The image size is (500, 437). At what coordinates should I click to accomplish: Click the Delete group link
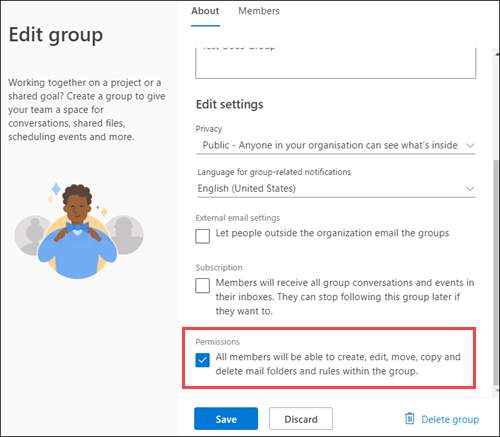pyautogui.click(x=450, y=419)
